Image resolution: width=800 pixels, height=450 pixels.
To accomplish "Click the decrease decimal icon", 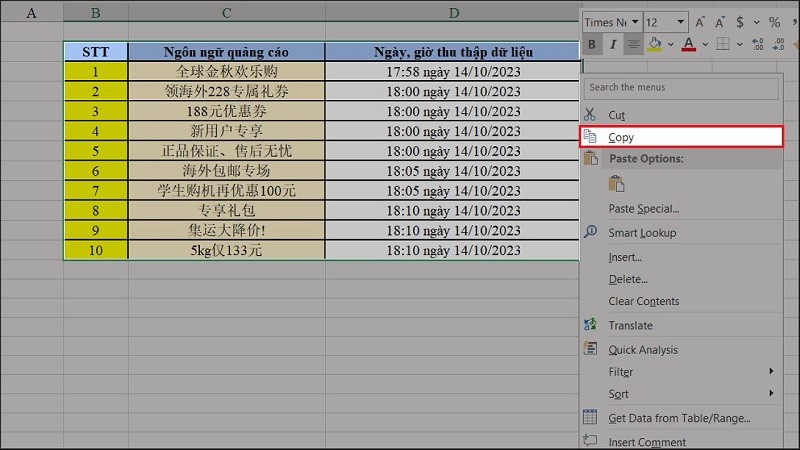I will coord(778,44).
